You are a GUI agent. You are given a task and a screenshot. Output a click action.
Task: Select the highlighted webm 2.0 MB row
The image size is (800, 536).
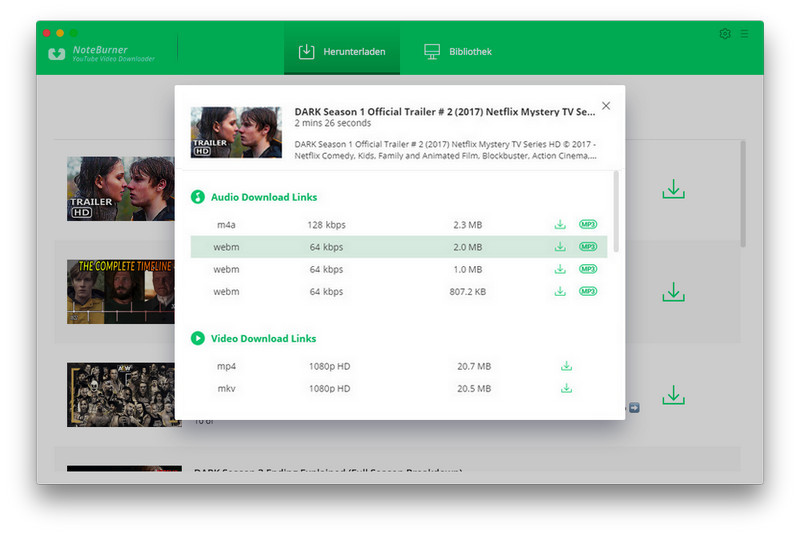click(x=399, y=247)
